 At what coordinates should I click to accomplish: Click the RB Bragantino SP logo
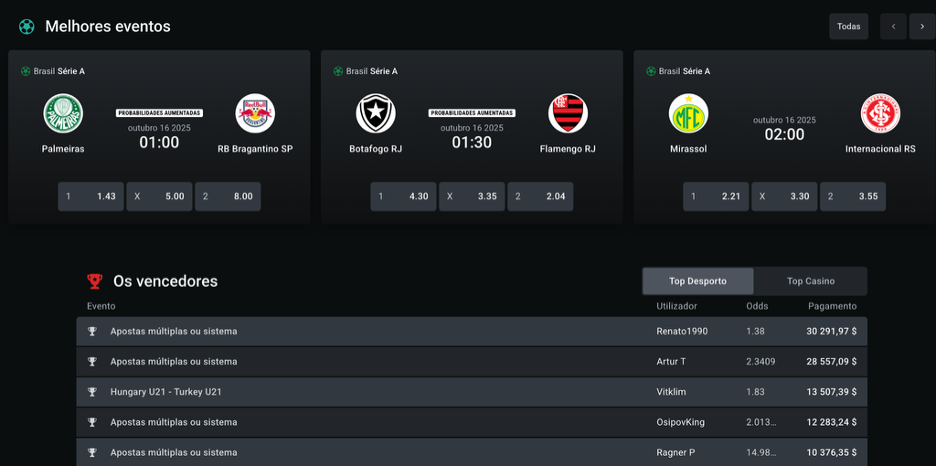coord(255,114)
